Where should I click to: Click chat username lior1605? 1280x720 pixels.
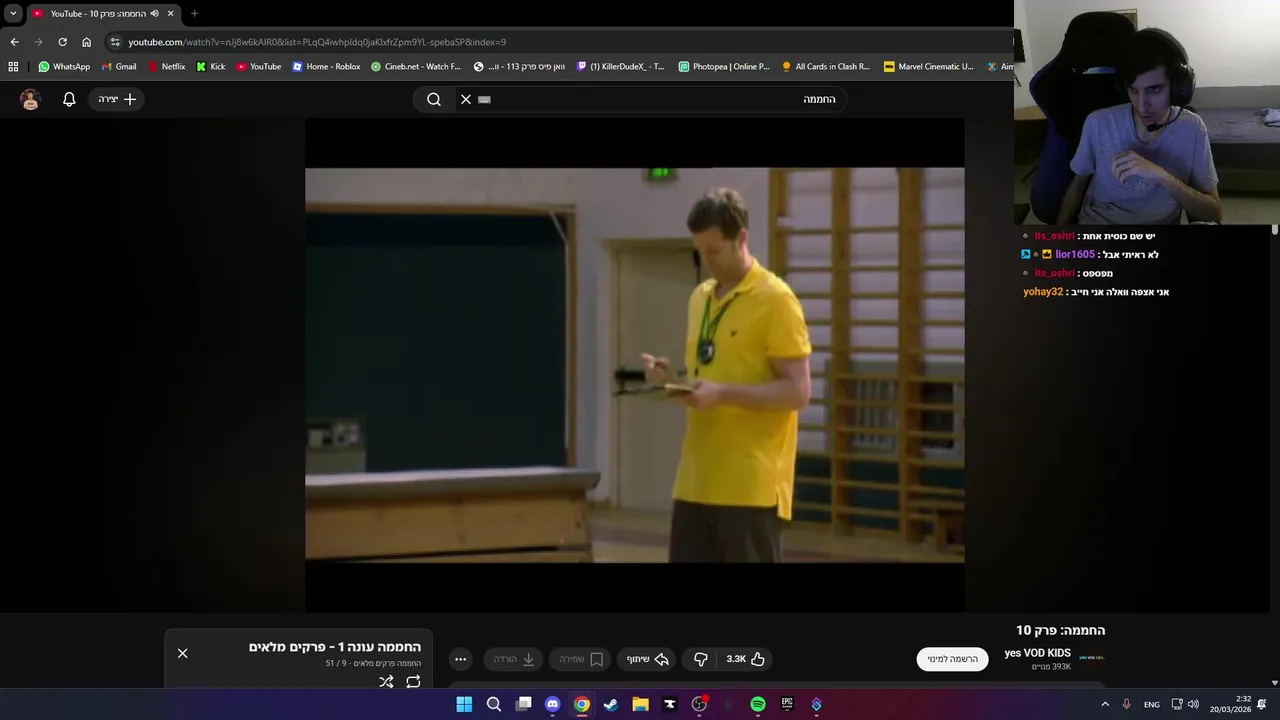click(x=1075, y=254)
